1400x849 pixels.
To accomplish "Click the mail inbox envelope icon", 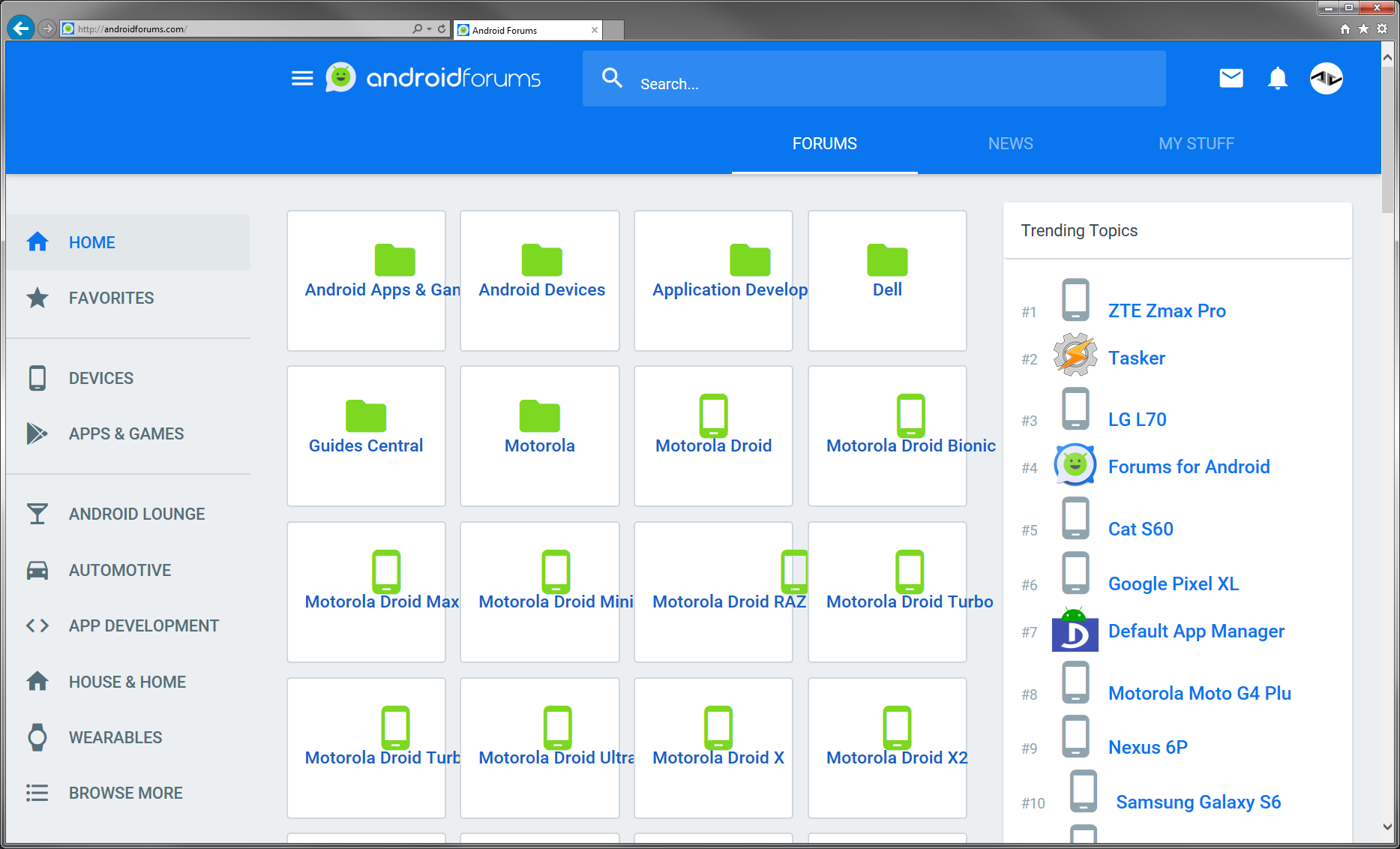I will coord(1231,78).
